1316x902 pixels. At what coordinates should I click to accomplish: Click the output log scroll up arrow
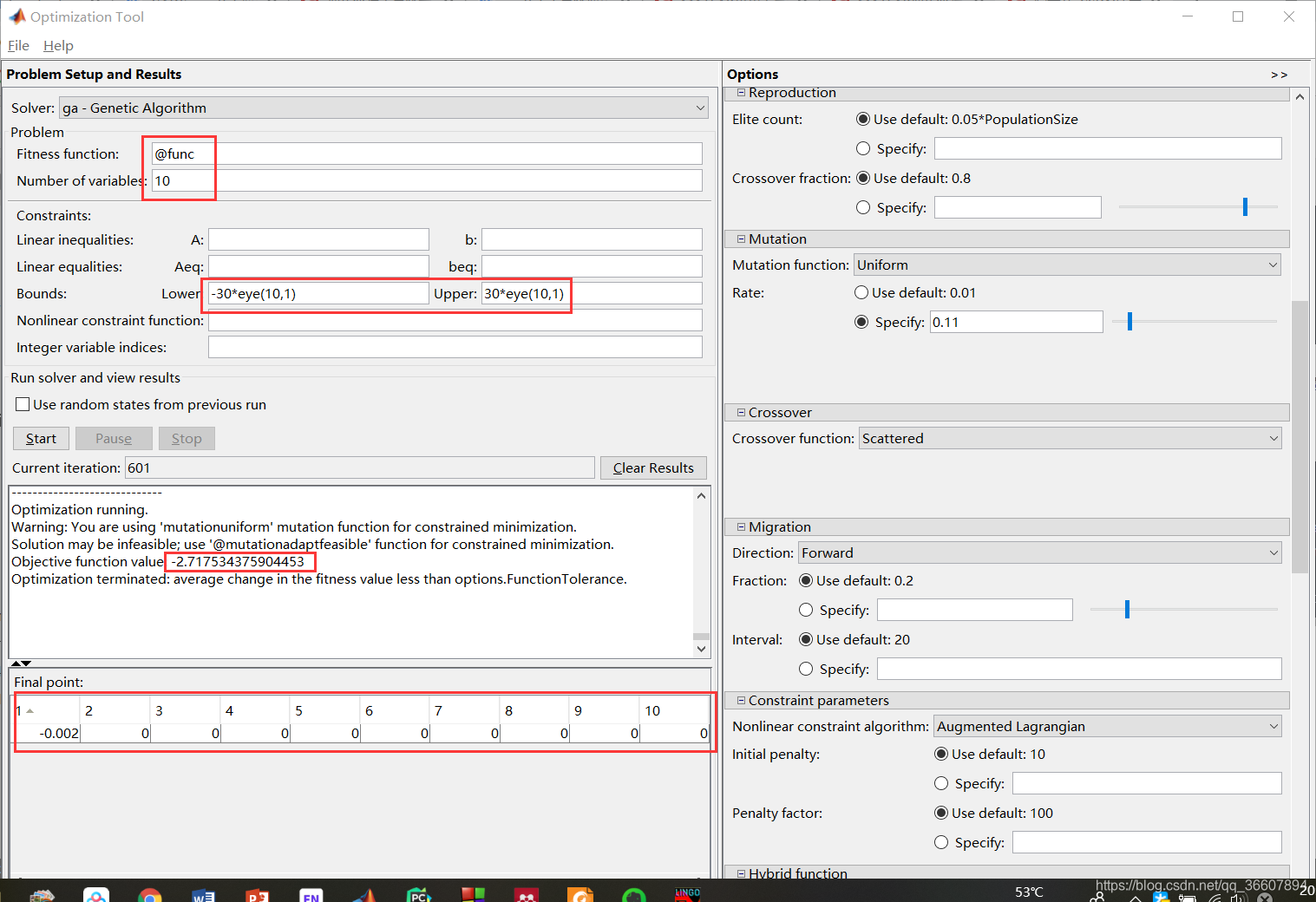(701, 495)
